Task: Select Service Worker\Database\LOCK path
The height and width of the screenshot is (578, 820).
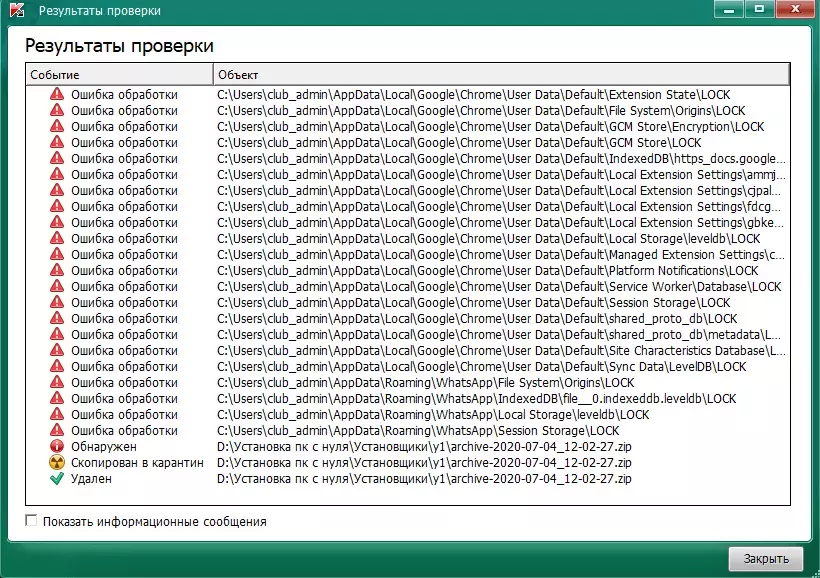Action: click(x=499, y=287)
